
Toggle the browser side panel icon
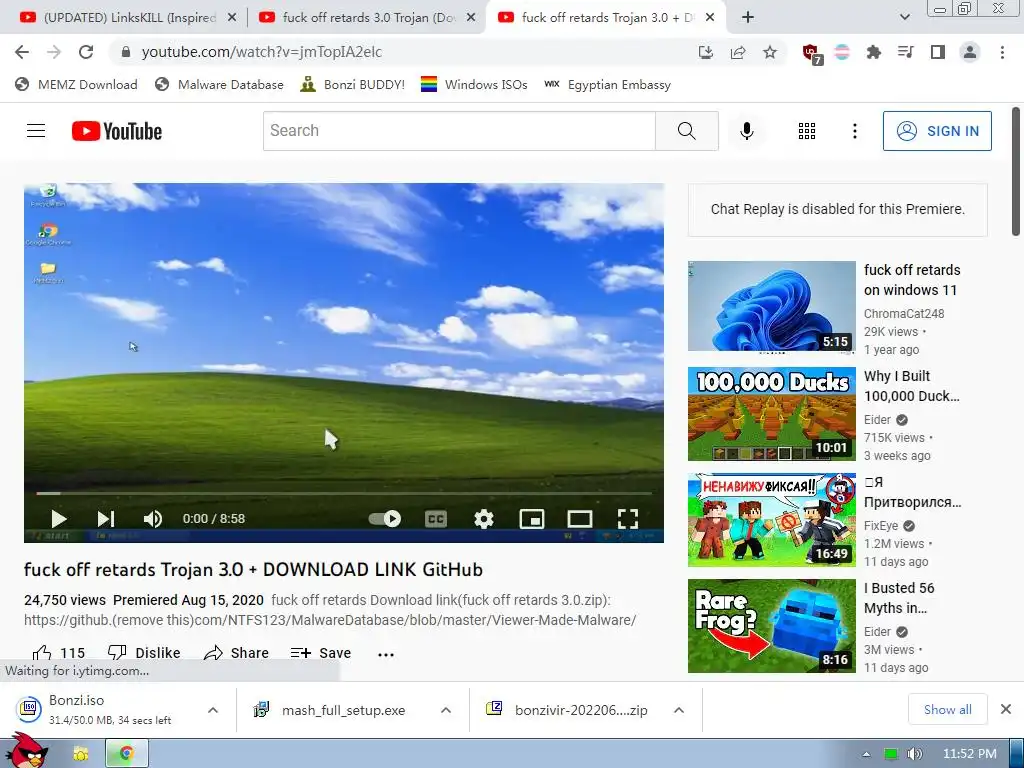coord(938,52)
